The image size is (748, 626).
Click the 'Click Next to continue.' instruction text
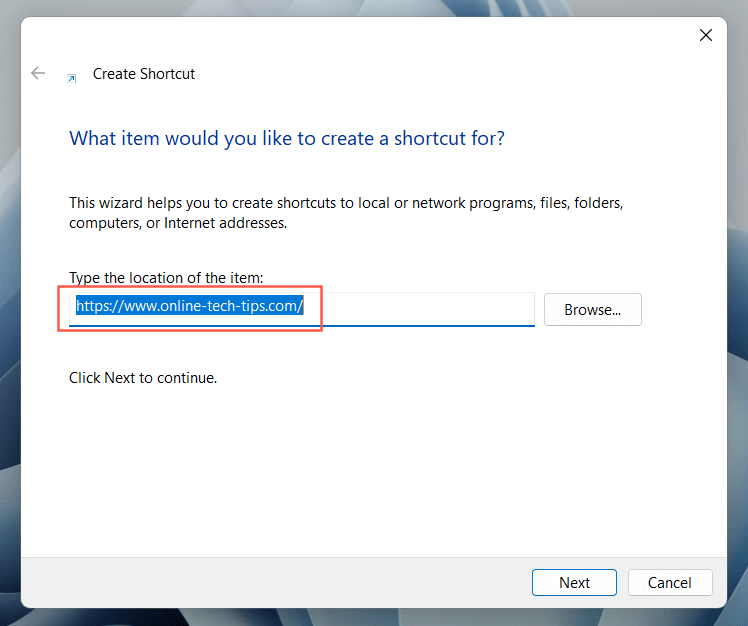click(143, 378)
